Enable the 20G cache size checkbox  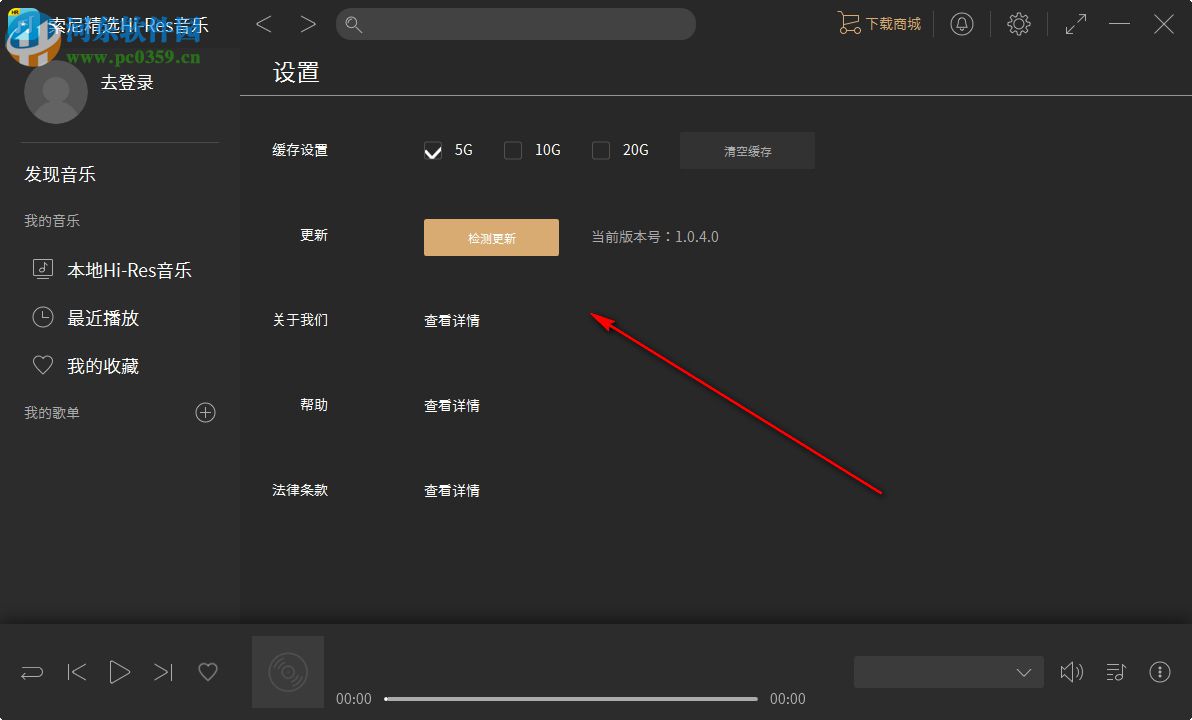[x=600, y=150]
